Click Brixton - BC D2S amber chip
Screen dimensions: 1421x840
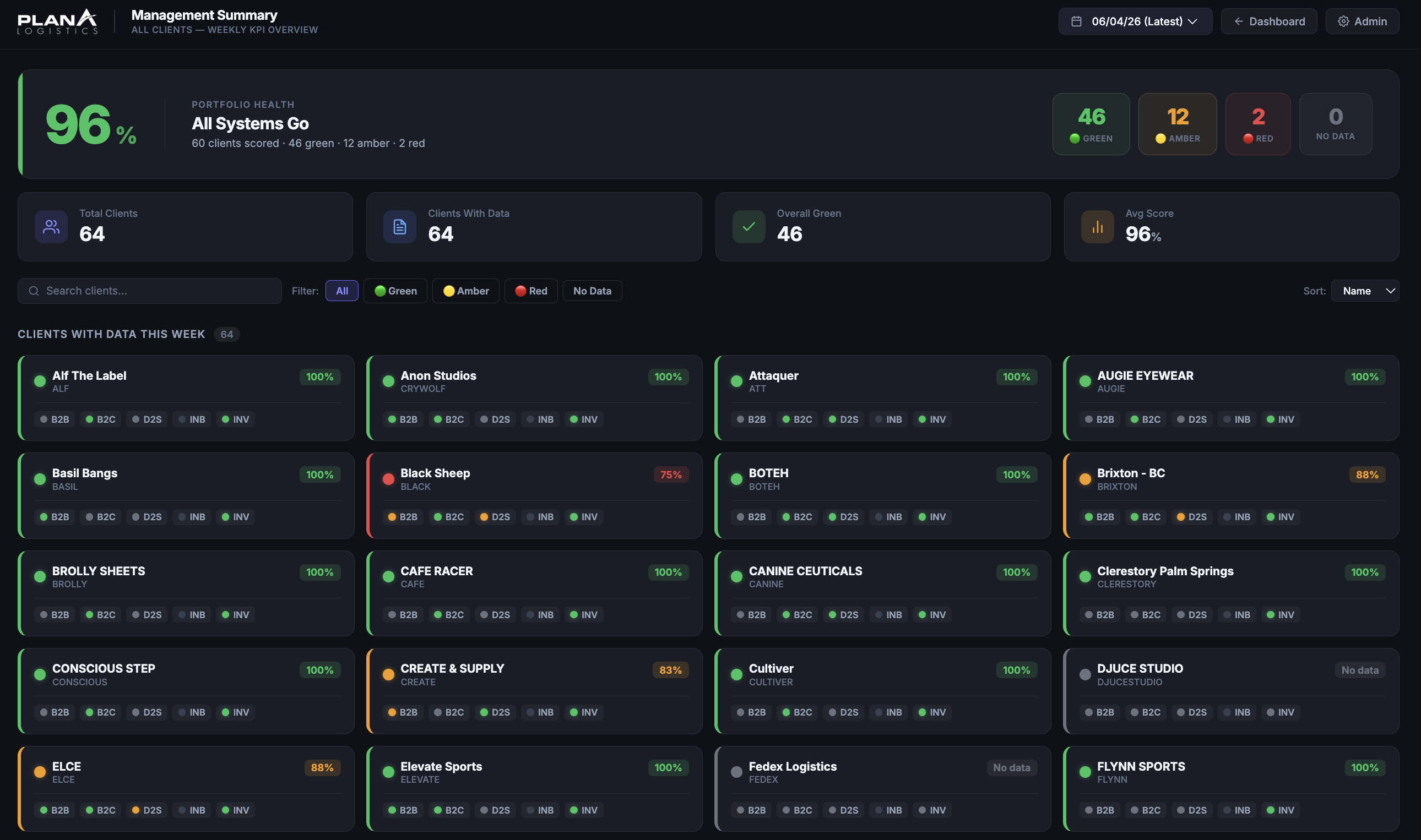coord(1192,517)
